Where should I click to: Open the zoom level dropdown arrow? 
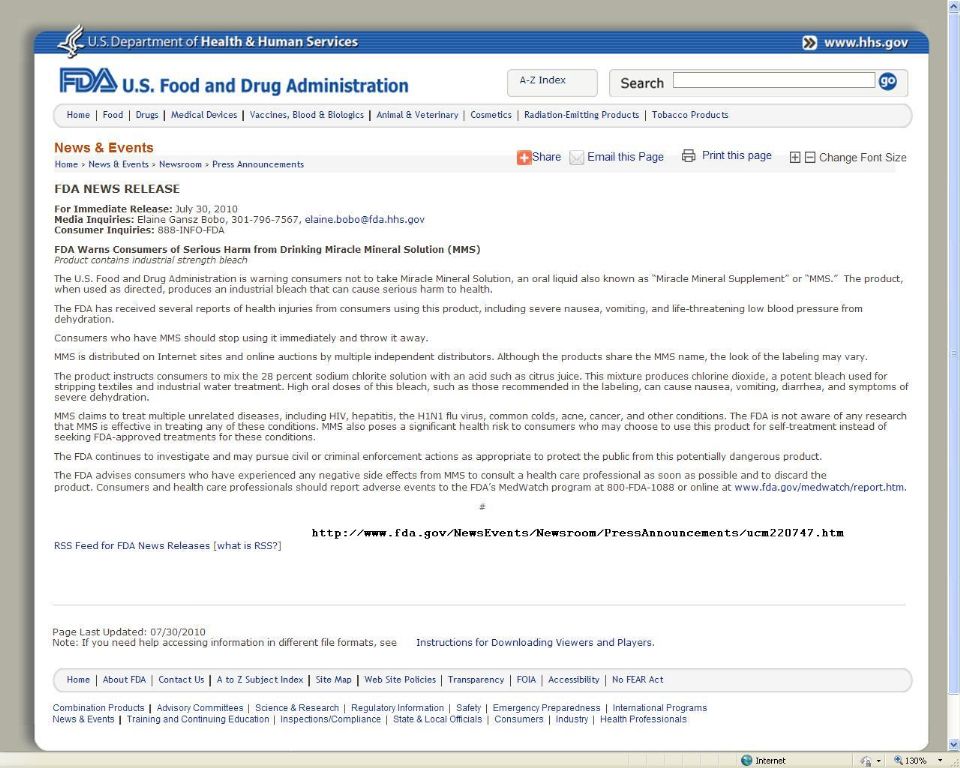point(940,761)
